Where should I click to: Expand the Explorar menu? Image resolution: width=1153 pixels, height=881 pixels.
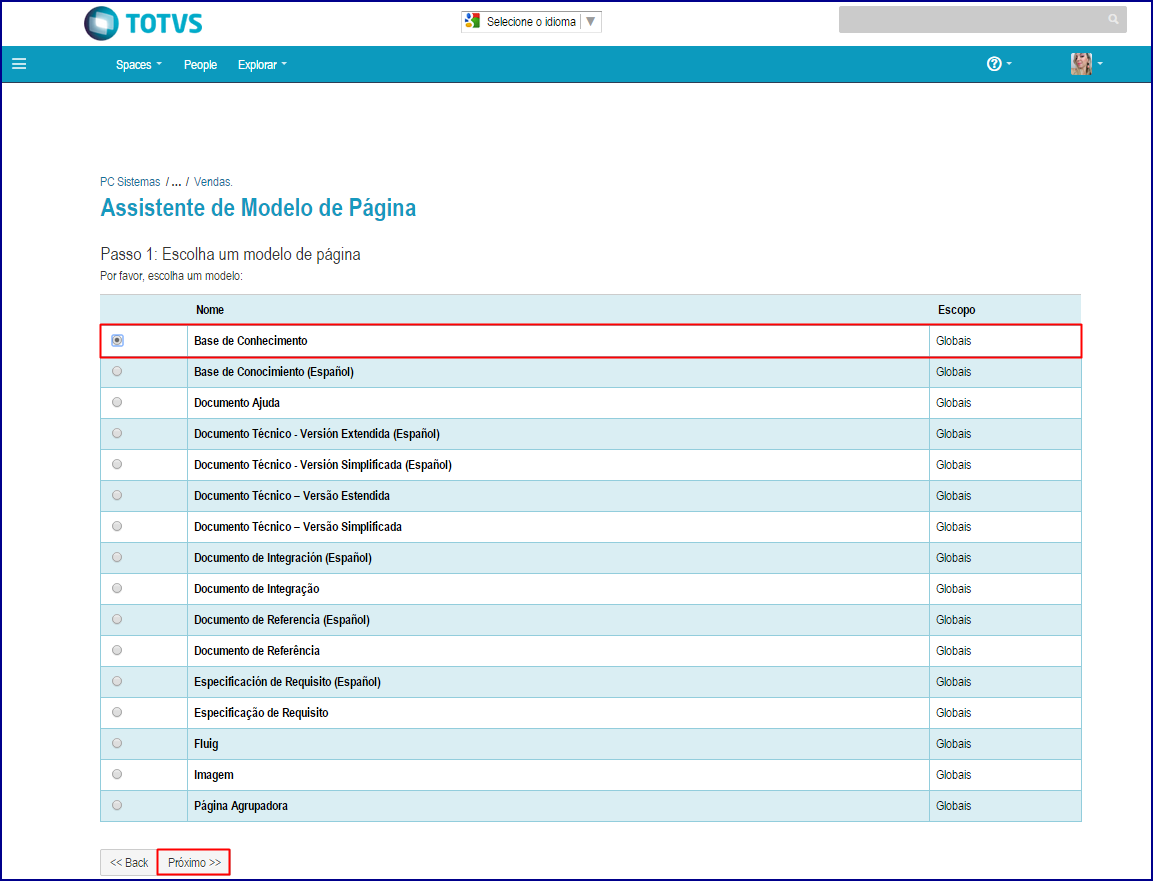tap(262, 65)
